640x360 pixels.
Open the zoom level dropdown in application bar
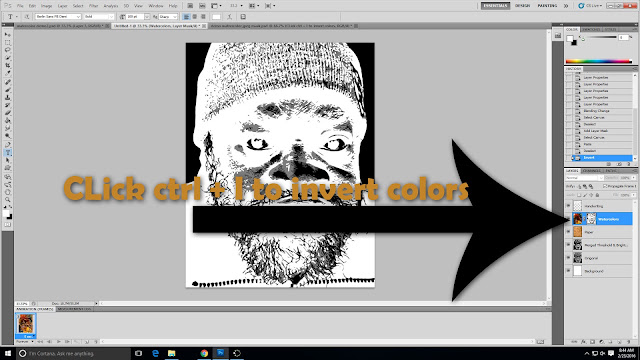click(241, 6)
